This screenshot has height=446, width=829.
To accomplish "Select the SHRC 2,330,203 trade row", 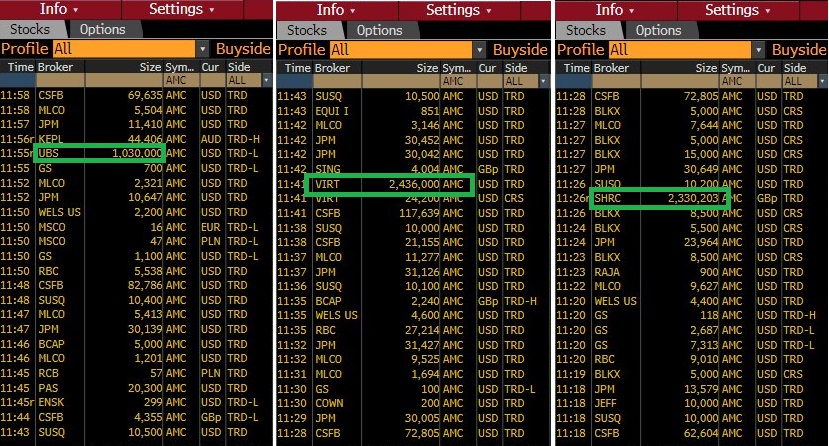I will pos(692,198).
